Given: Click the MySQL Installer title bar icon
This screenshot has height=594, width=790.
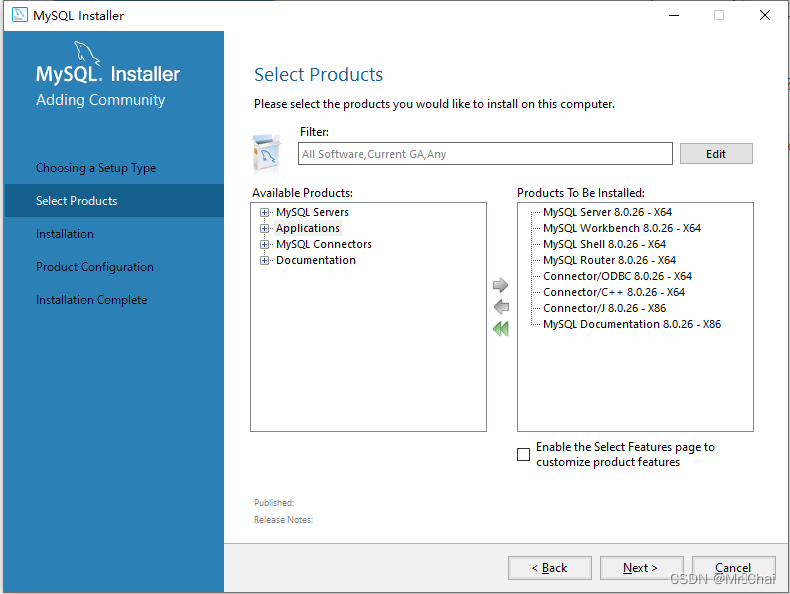Looking at the screenshot, I should tap(20, 15).
